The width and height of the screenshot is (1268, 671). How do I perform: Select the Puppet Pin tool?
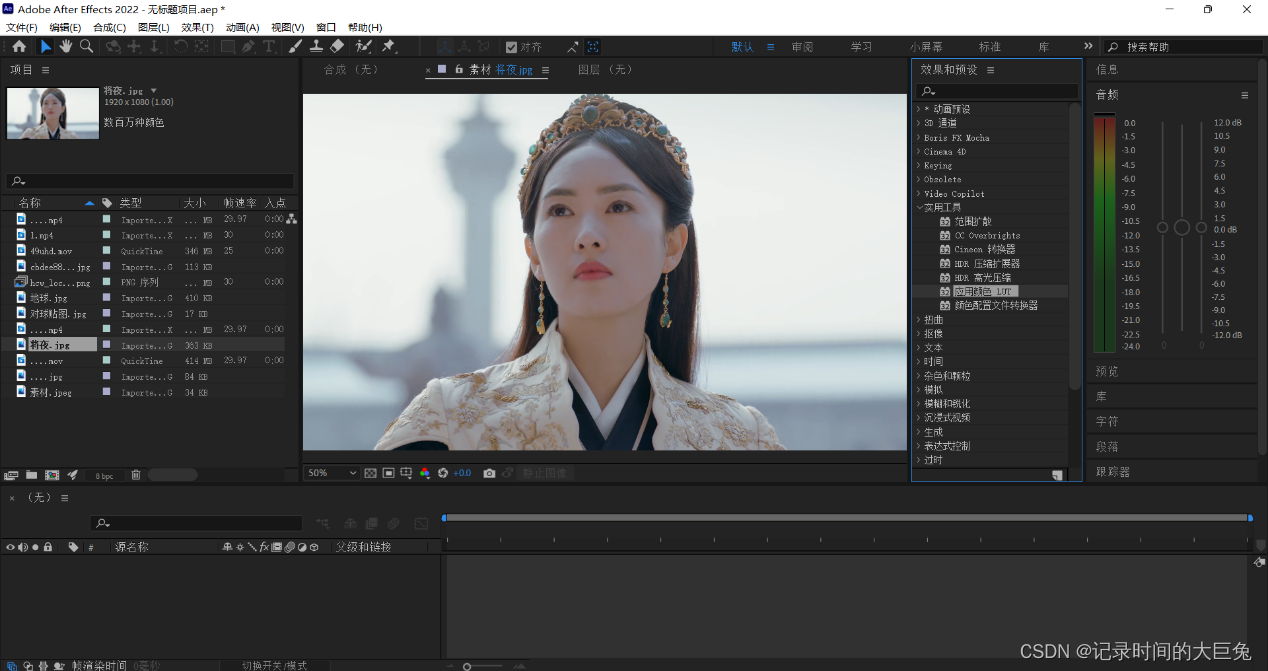(x=388, y=46)
